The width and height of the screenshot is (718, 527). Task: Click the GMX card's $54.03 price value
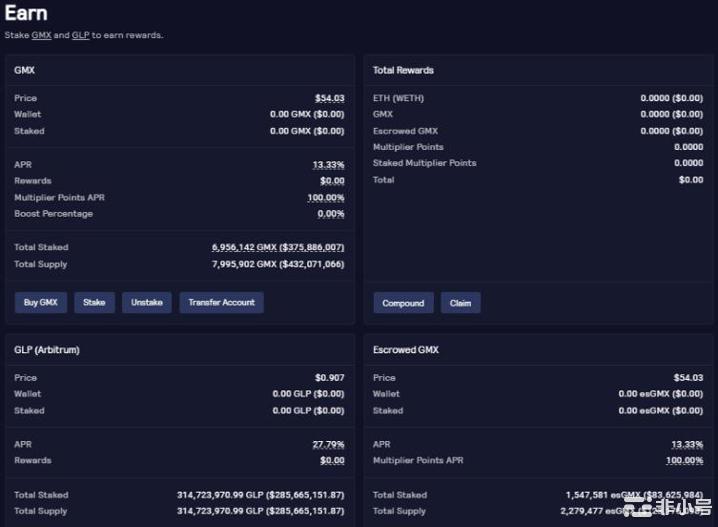tap(329, 98)
